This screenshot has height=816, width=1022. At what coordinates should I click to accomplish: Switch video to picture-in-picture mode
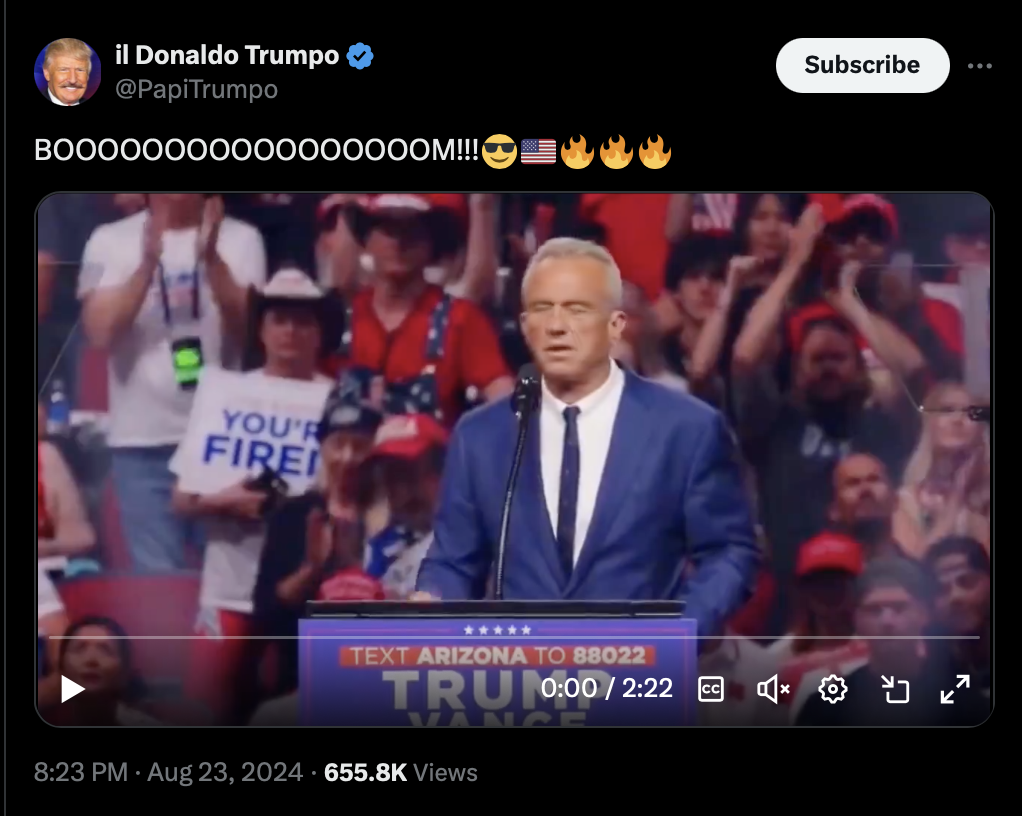pyautogui.click(x=895, y=689)
